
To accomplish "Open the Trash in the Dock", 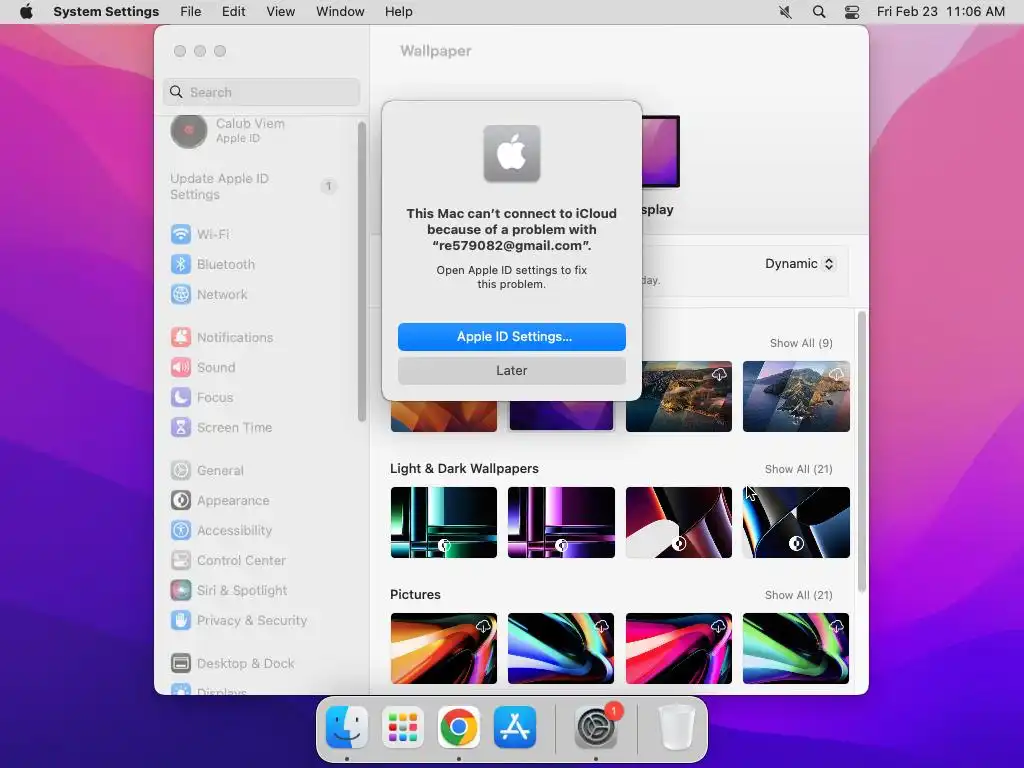I will pos(676,727).
